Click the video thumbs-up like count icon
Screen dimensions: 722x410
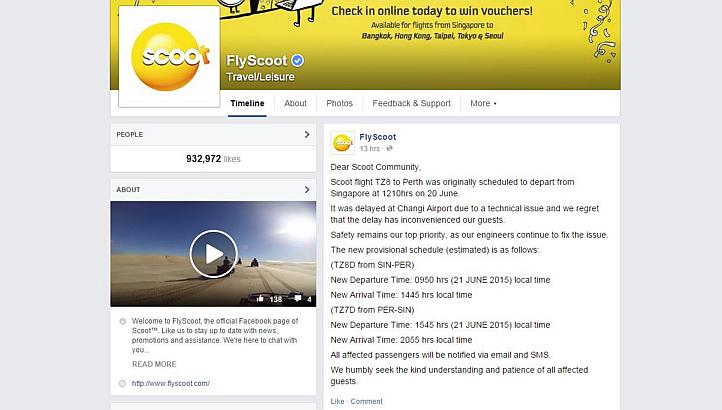click(260, 299)
